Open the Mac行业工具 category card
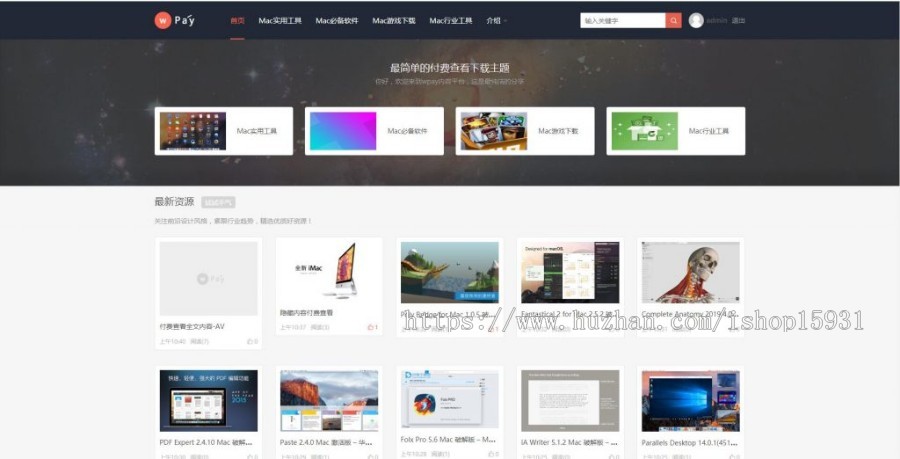 (676, 131)
